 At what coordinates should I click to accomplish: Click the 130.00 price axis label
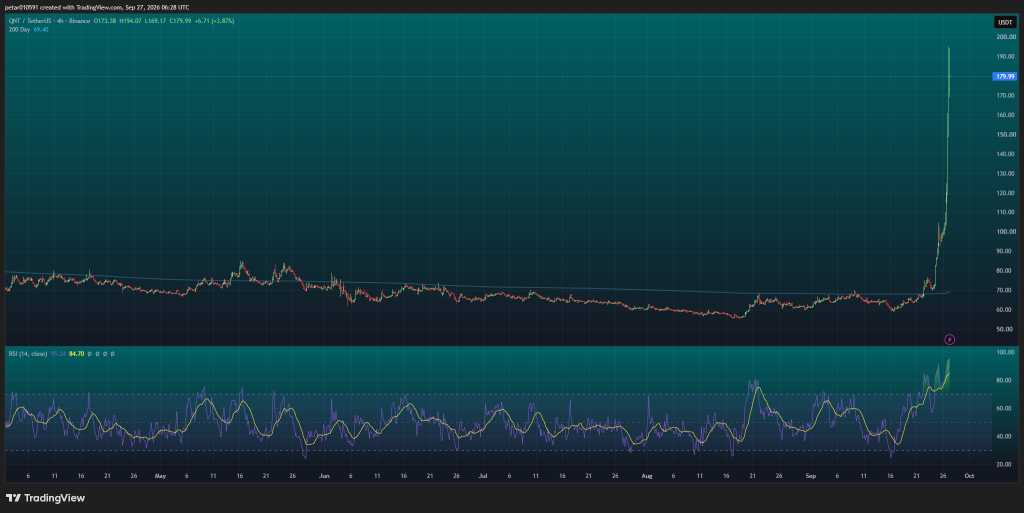[x=1006, y=174]
